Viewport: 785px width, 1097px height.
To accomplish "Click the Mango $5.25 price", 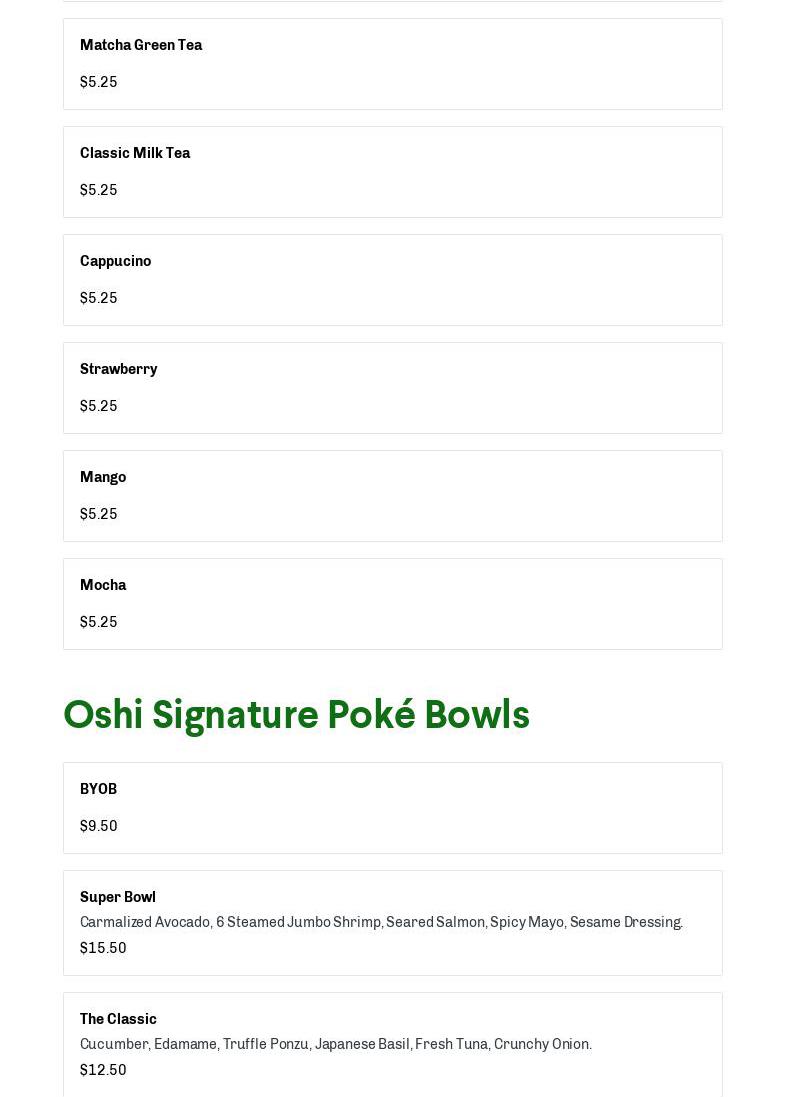I will [x=98, y=514].
